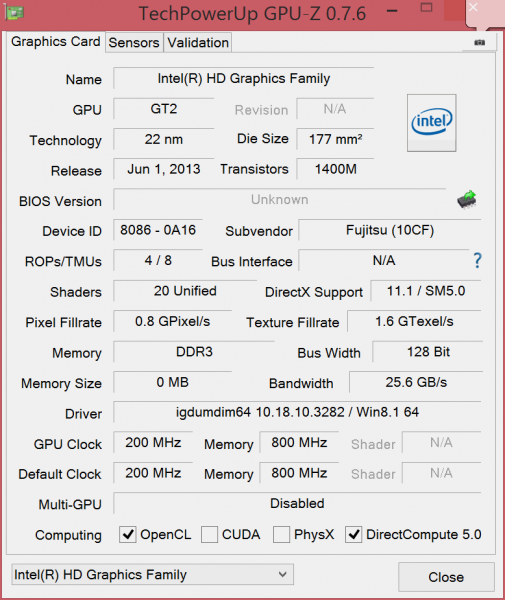Switch to the Sensors tab

pyautogui.click(x=134, y=42)
